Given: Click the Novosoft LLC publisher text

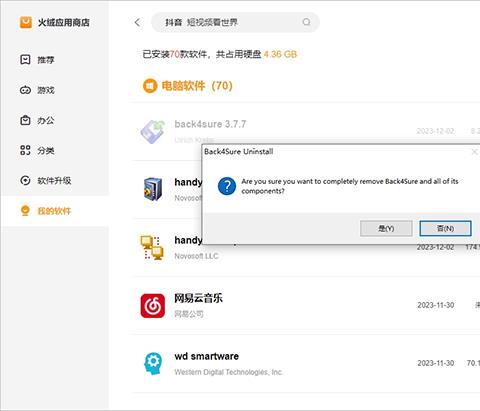Looking at the screenshot, I should [196, 256].
